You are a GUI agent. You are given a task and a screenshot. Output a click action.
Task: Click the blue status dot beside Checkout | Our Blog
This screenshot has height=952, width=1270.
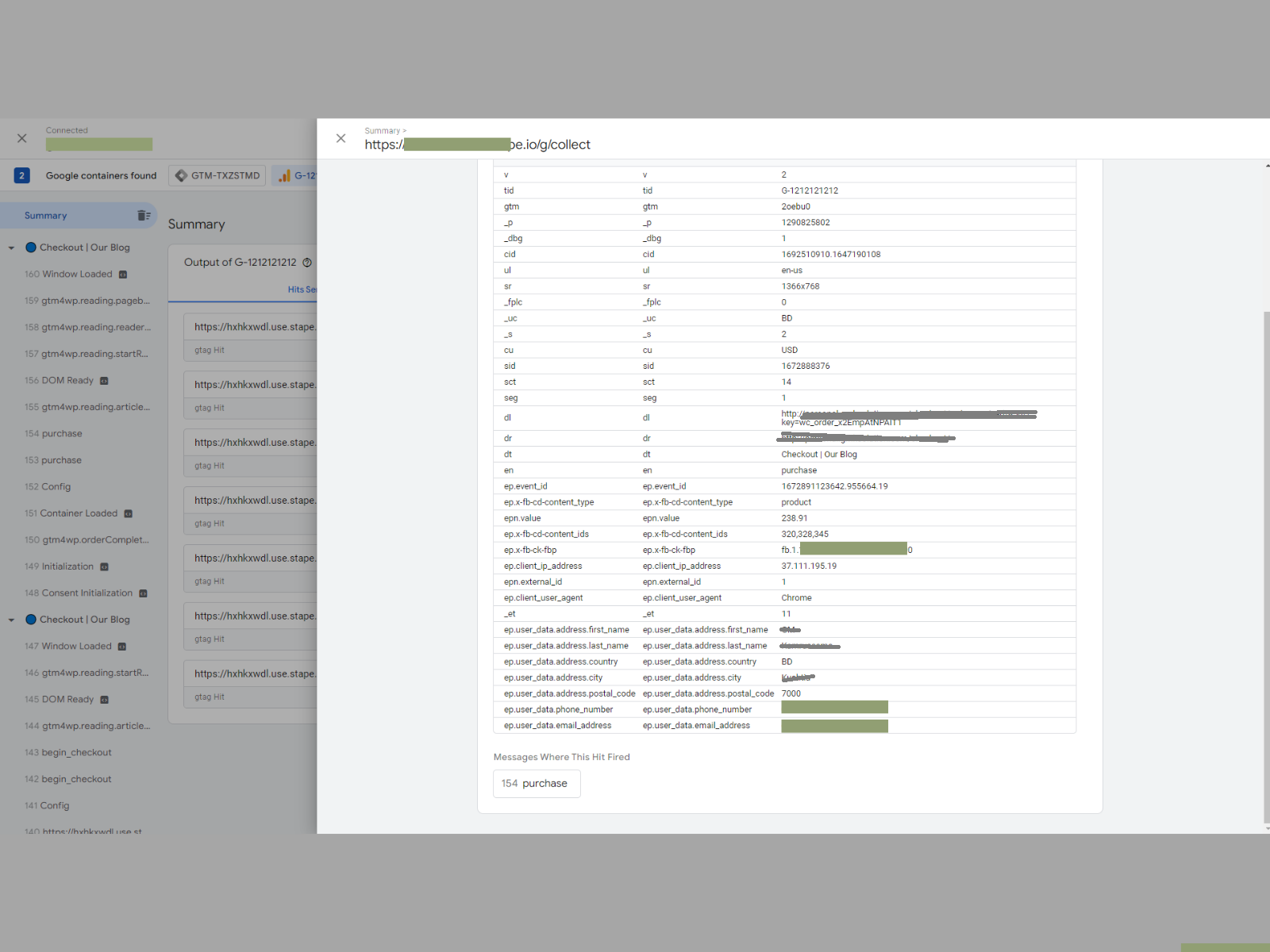coord(30,247)
